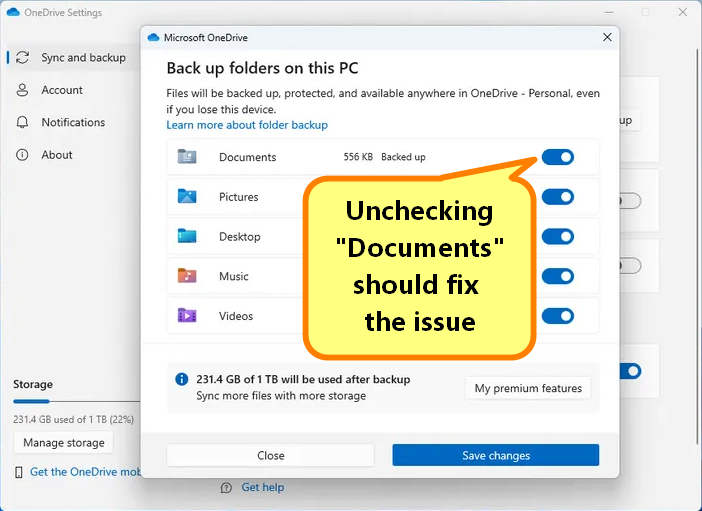Close the Microsoft OneDrive dialog with X
The width and height of the screenshot is (702, 511).
pyautogui.click(x=607, y=37)
